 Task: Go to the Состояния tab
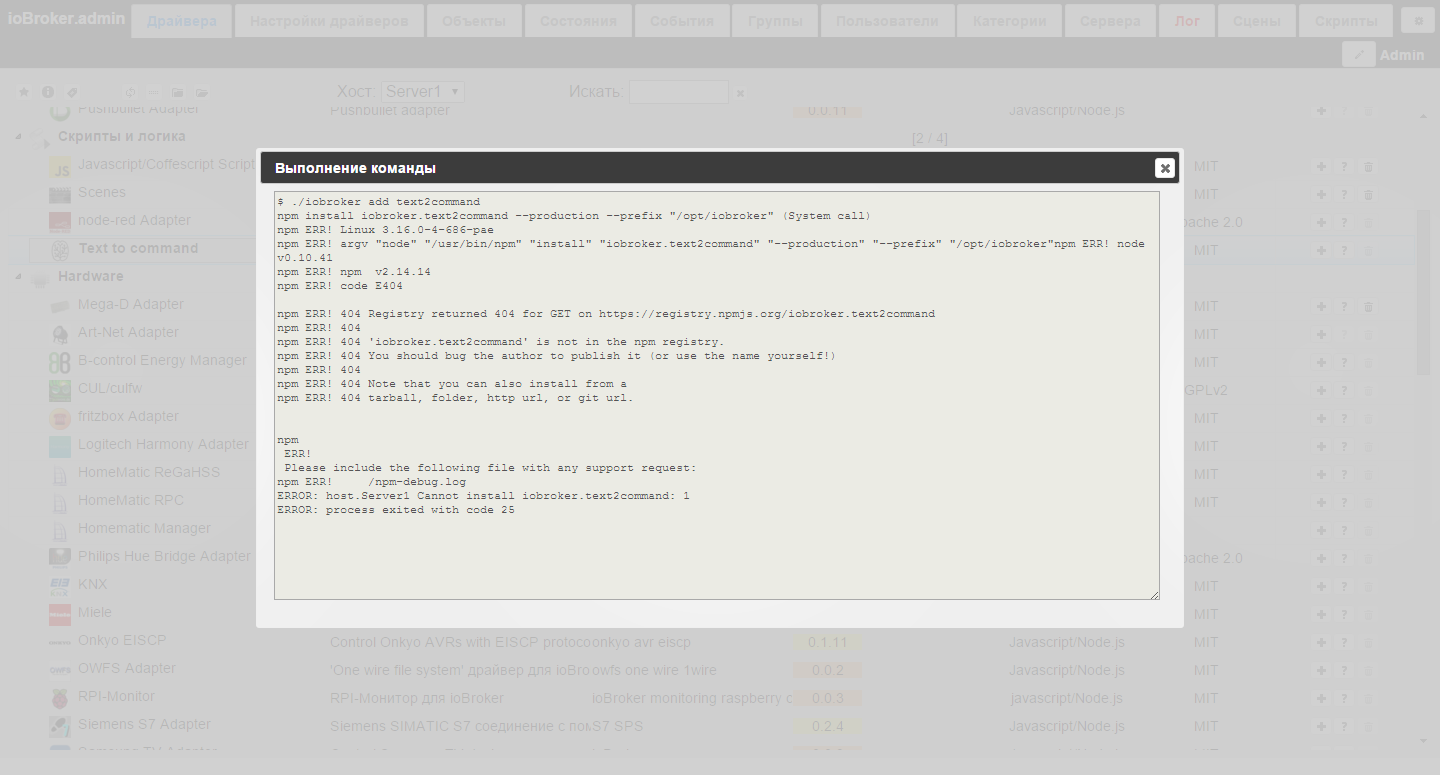pyautogui.click(x=578, y=20)
